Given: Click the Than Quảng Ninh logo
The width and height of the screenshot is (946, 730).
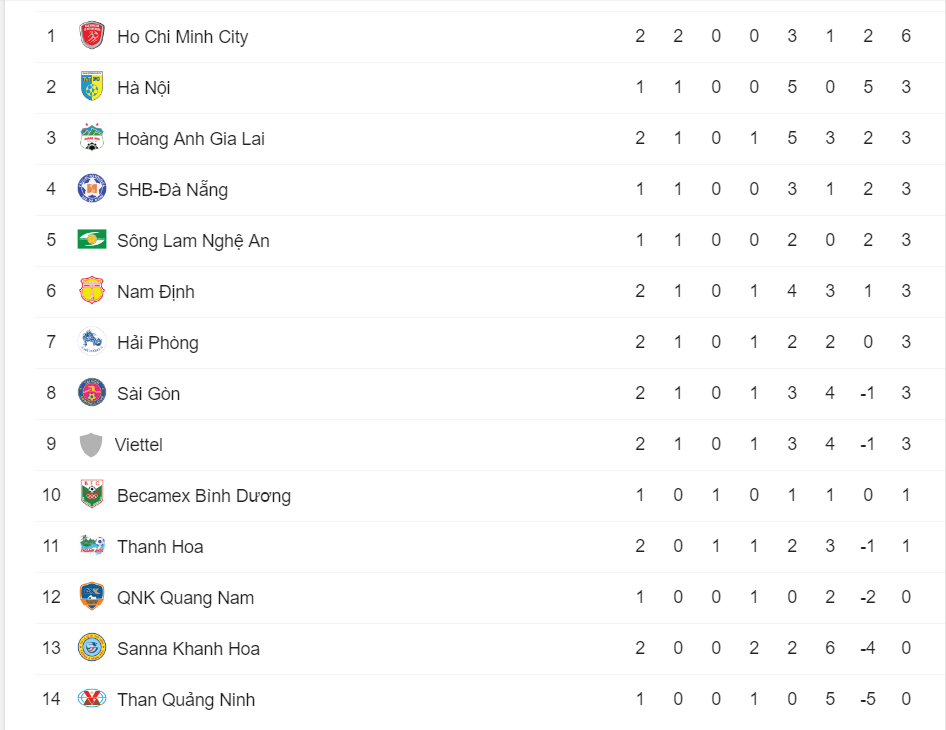Looking at the screenshot, I should pos(92,698).
